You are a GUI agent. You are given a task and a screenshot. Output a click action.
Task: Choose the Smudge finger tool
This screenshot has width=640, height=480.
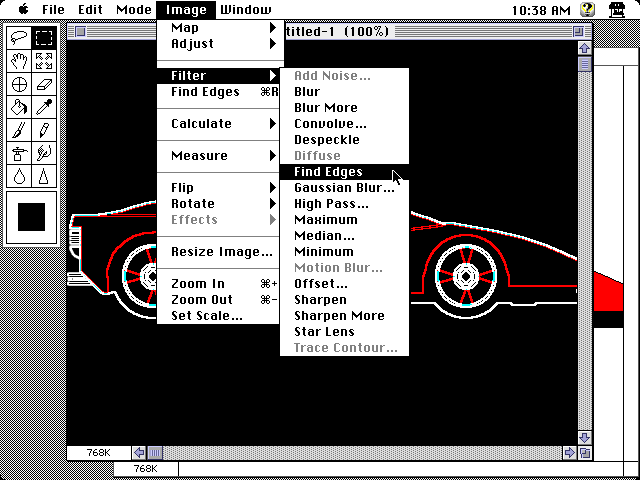pos(44,154)
